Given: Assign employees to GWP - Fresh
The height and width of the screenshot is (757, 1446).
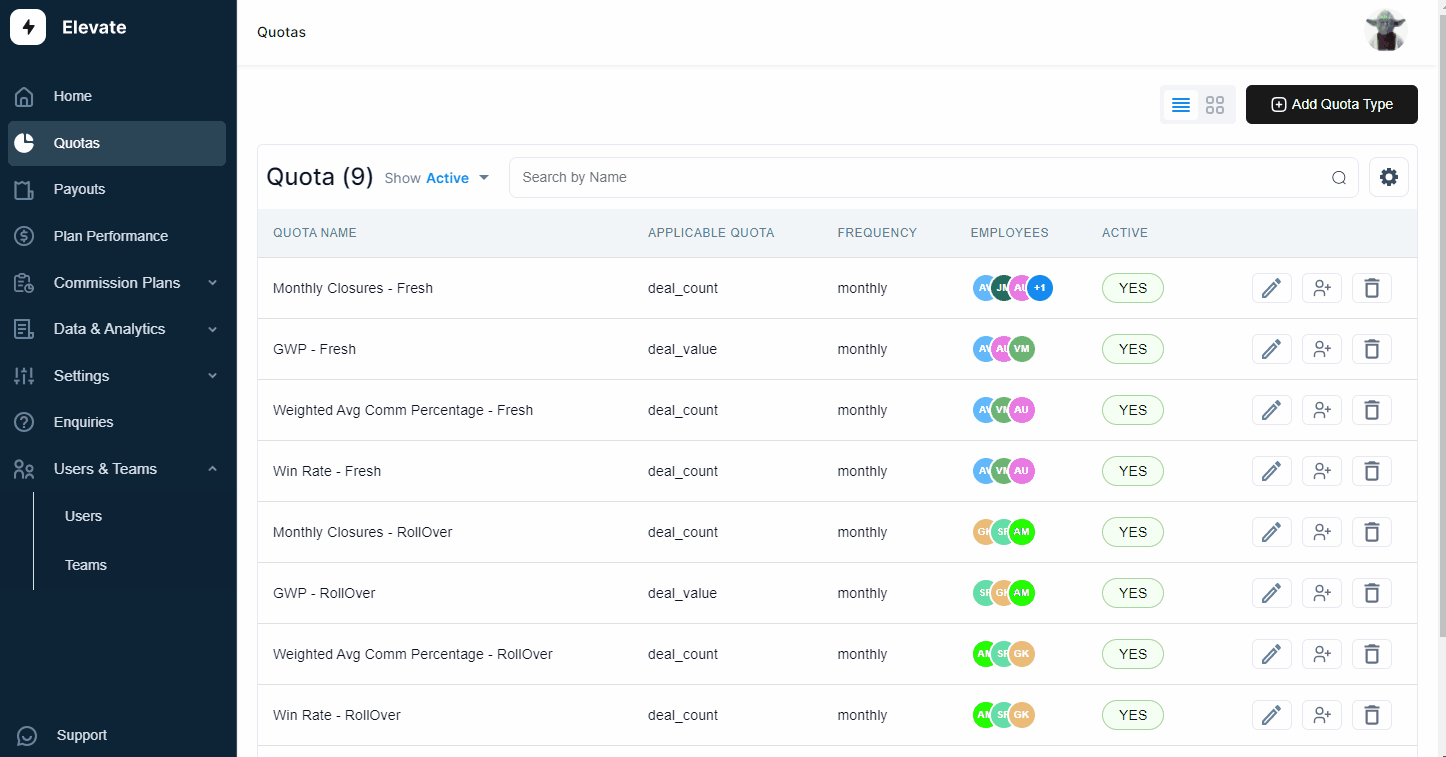Looking at the screenshot, I should tap(1322, 349).
